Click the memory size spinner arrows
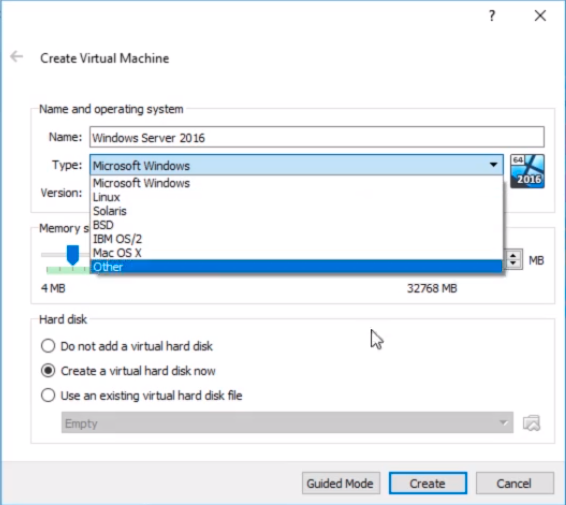The width and height of the screenshot is (566, 505). coord(513,259)
